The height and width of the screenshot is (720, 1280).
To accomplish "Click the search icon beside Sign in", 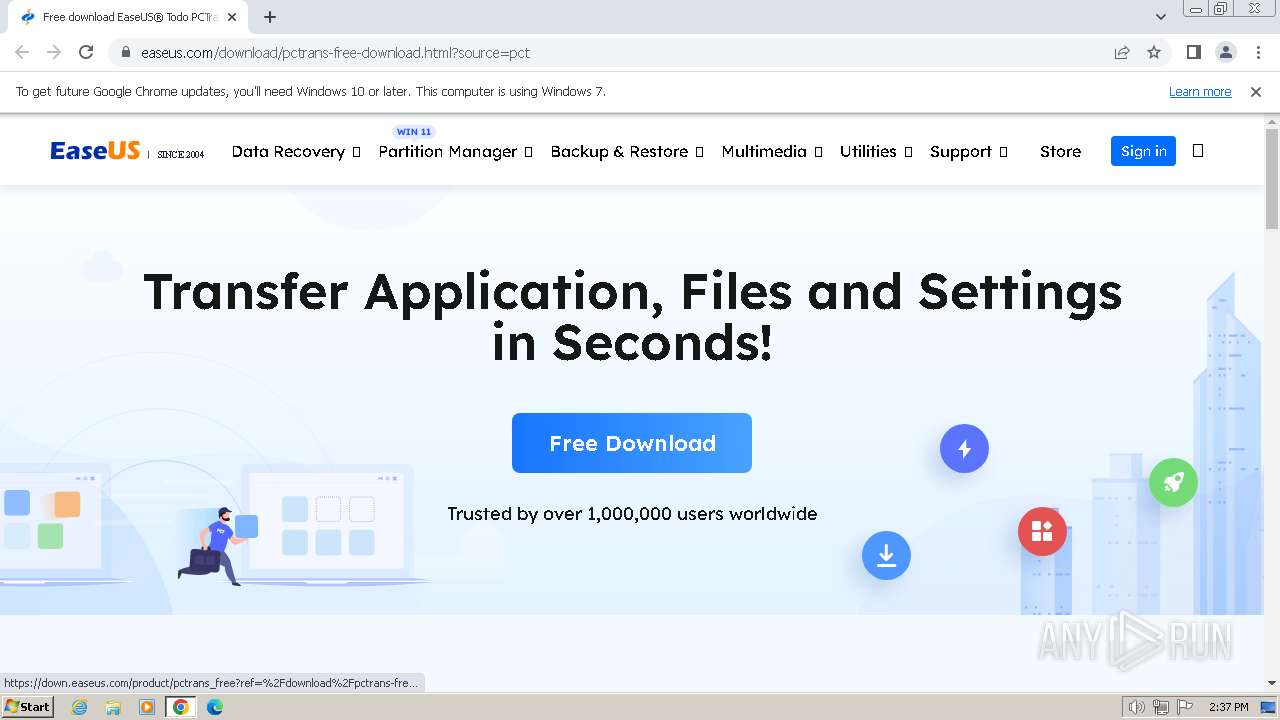I will (1198, 151).
